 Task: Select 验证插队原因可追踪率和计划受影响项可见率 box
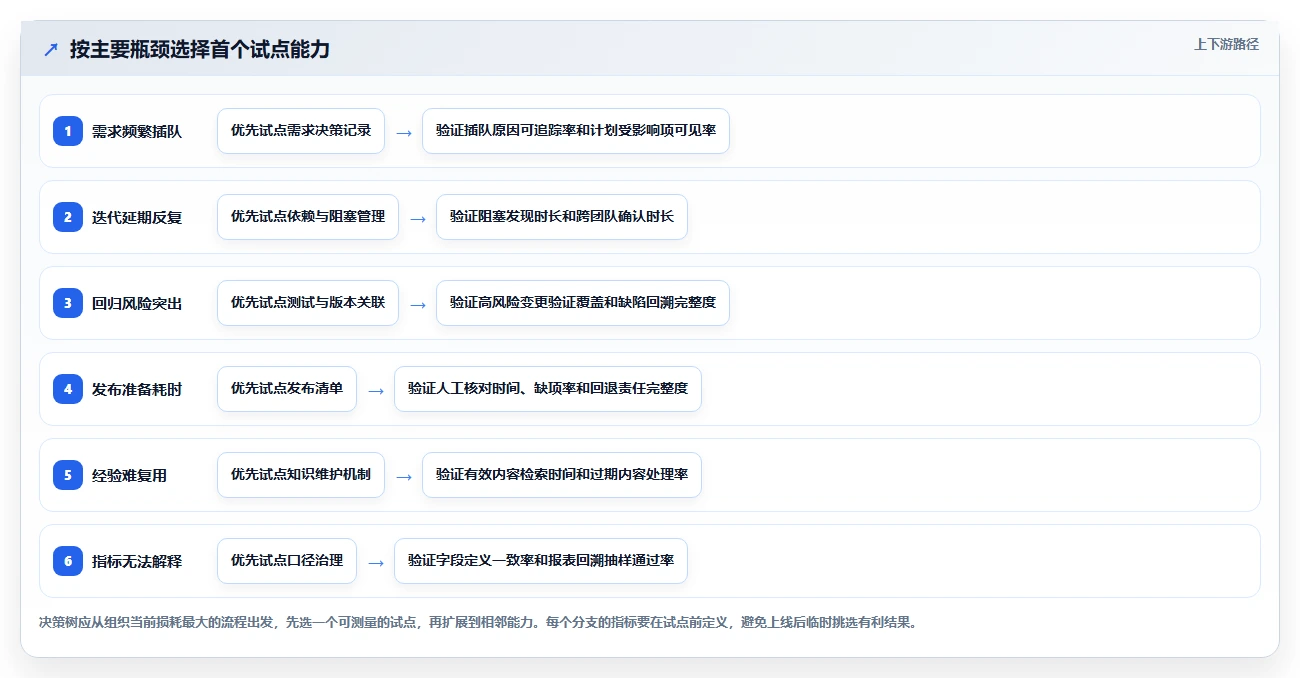[x=576, y=131]
